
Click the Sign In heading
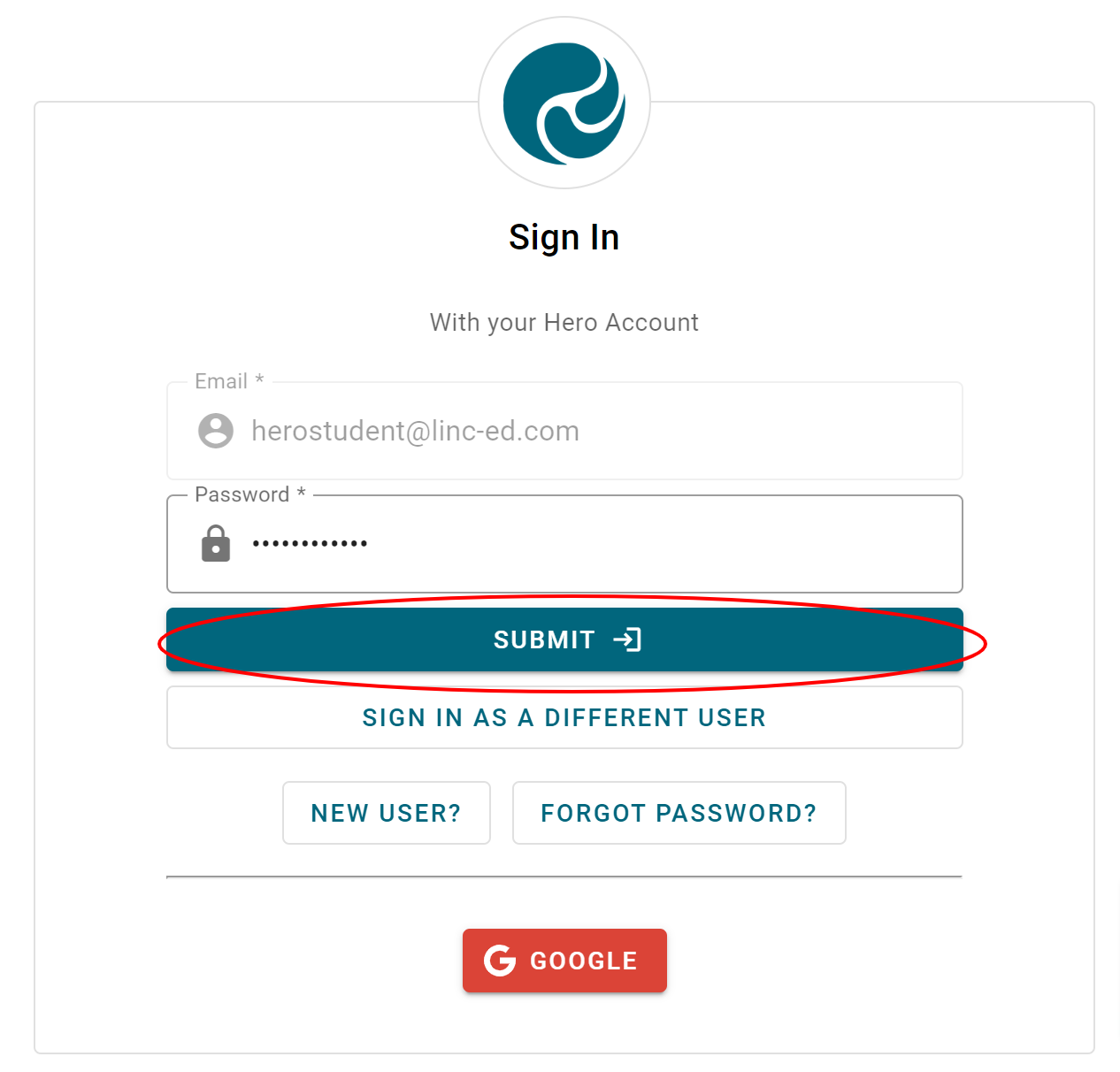pos(564,237)
